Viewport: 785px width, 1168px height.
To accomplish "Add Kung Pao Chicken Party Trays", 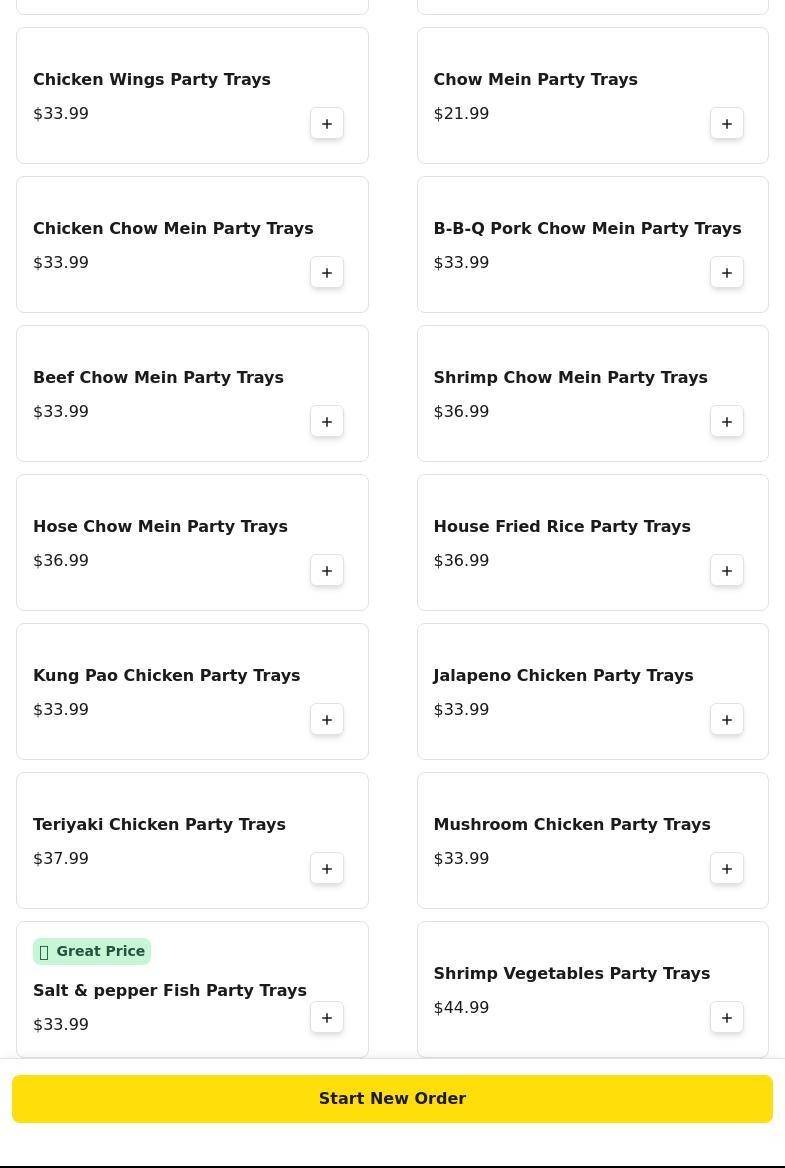I will (327, 720).
